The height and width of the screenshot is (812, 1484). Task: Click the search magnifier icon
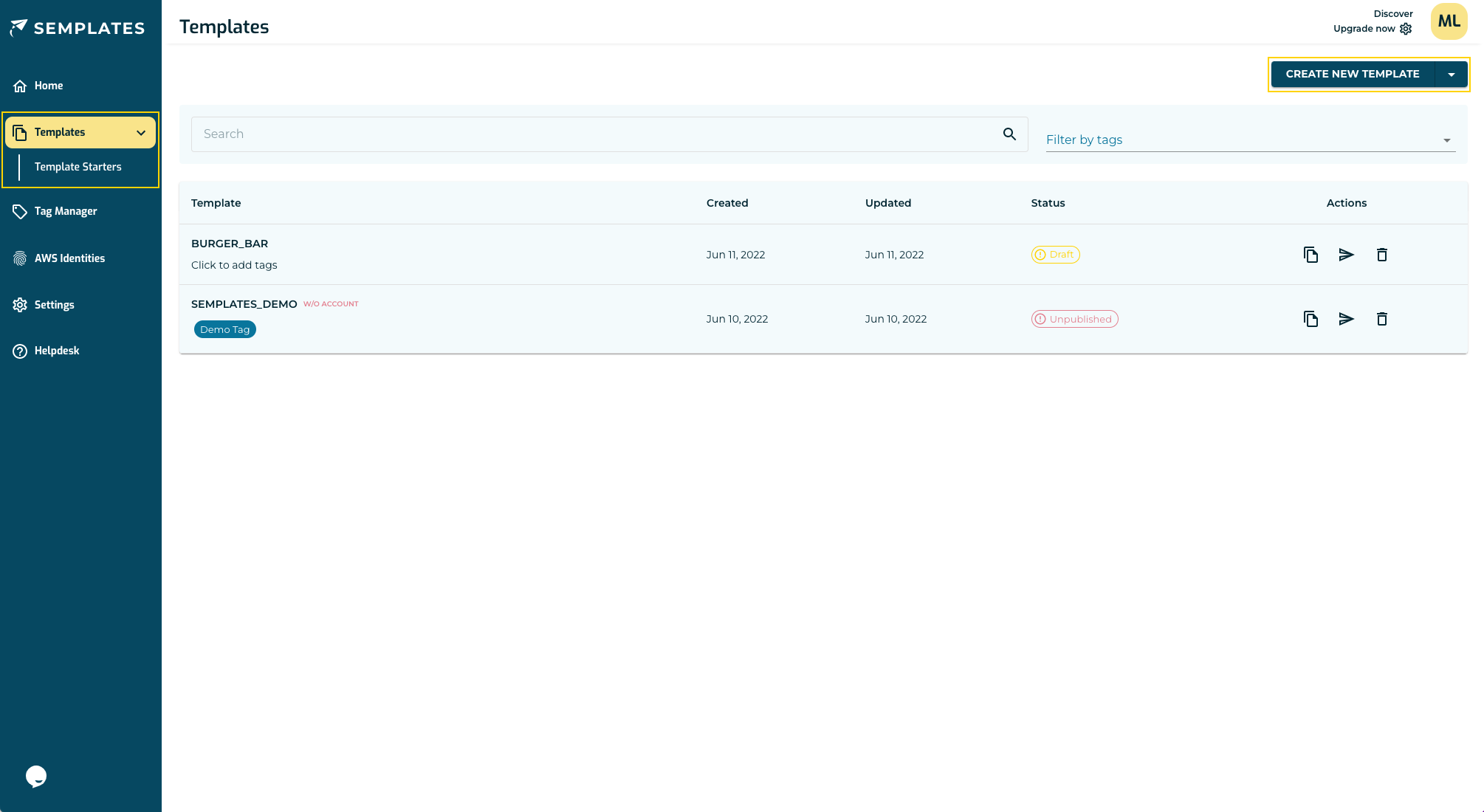[x=1009, y=134]
